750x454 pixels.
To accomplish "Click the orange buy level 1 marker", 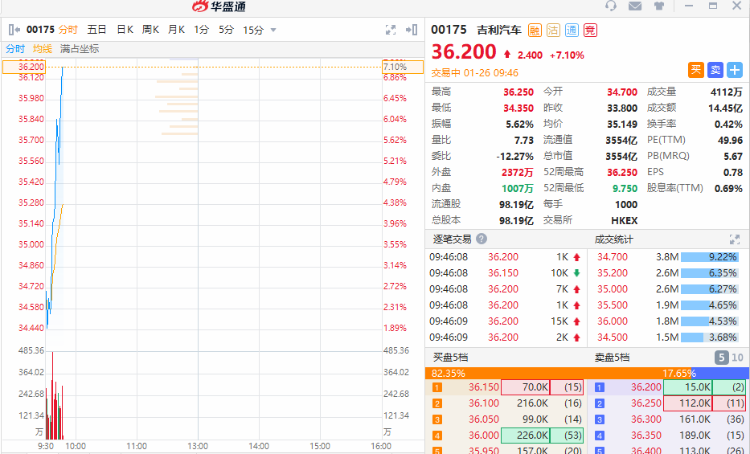I will (437, 388).
